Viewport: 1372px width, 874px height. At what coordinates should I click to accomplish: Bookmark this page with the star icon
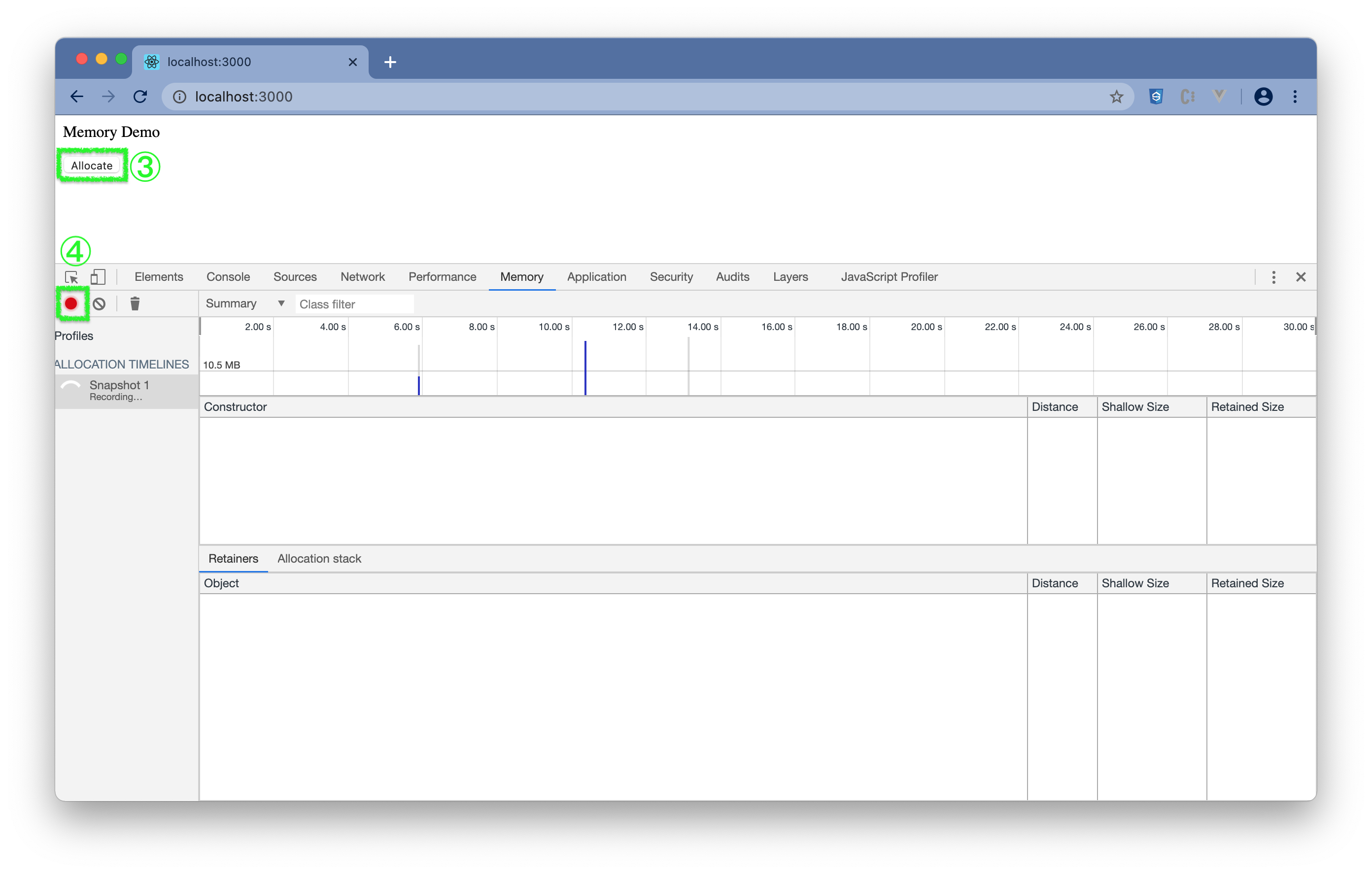(x=1116, y=97)
